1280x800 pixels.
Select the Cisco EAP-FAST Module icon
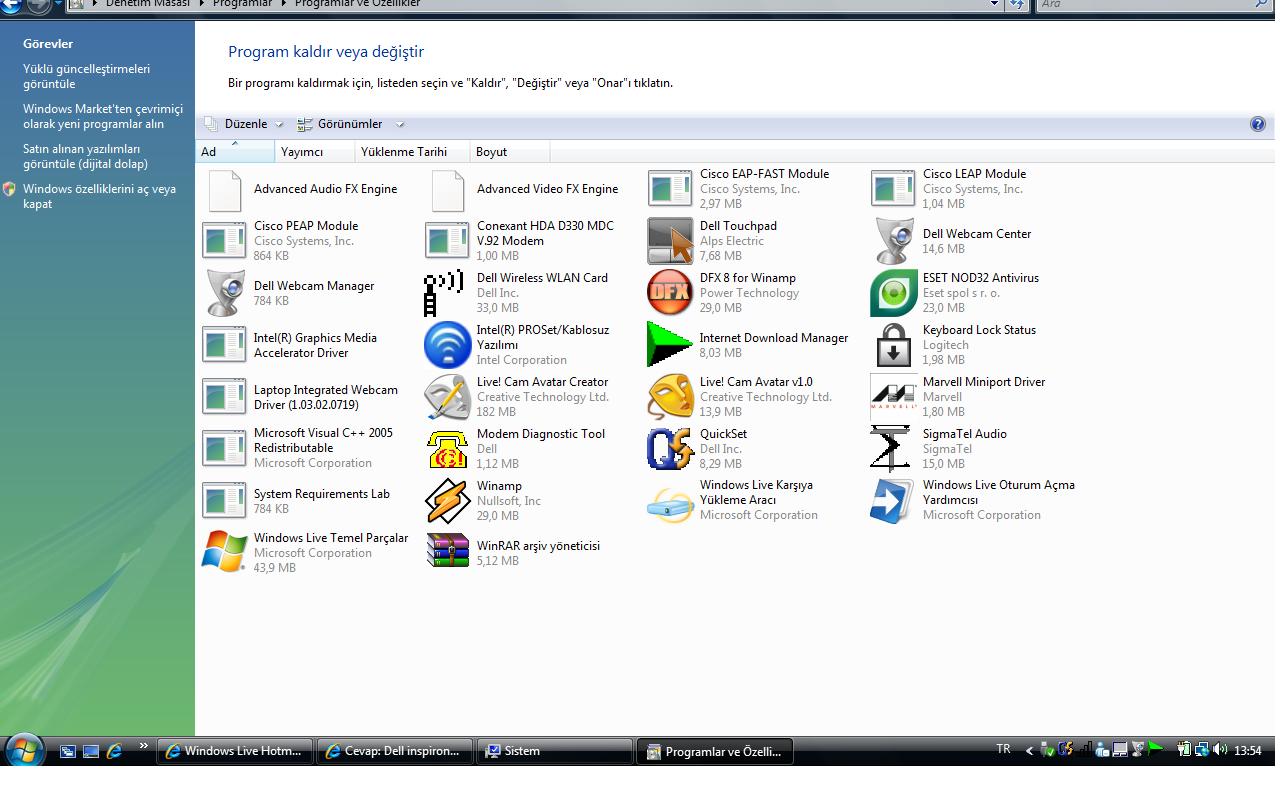click(x=670, y=189)
